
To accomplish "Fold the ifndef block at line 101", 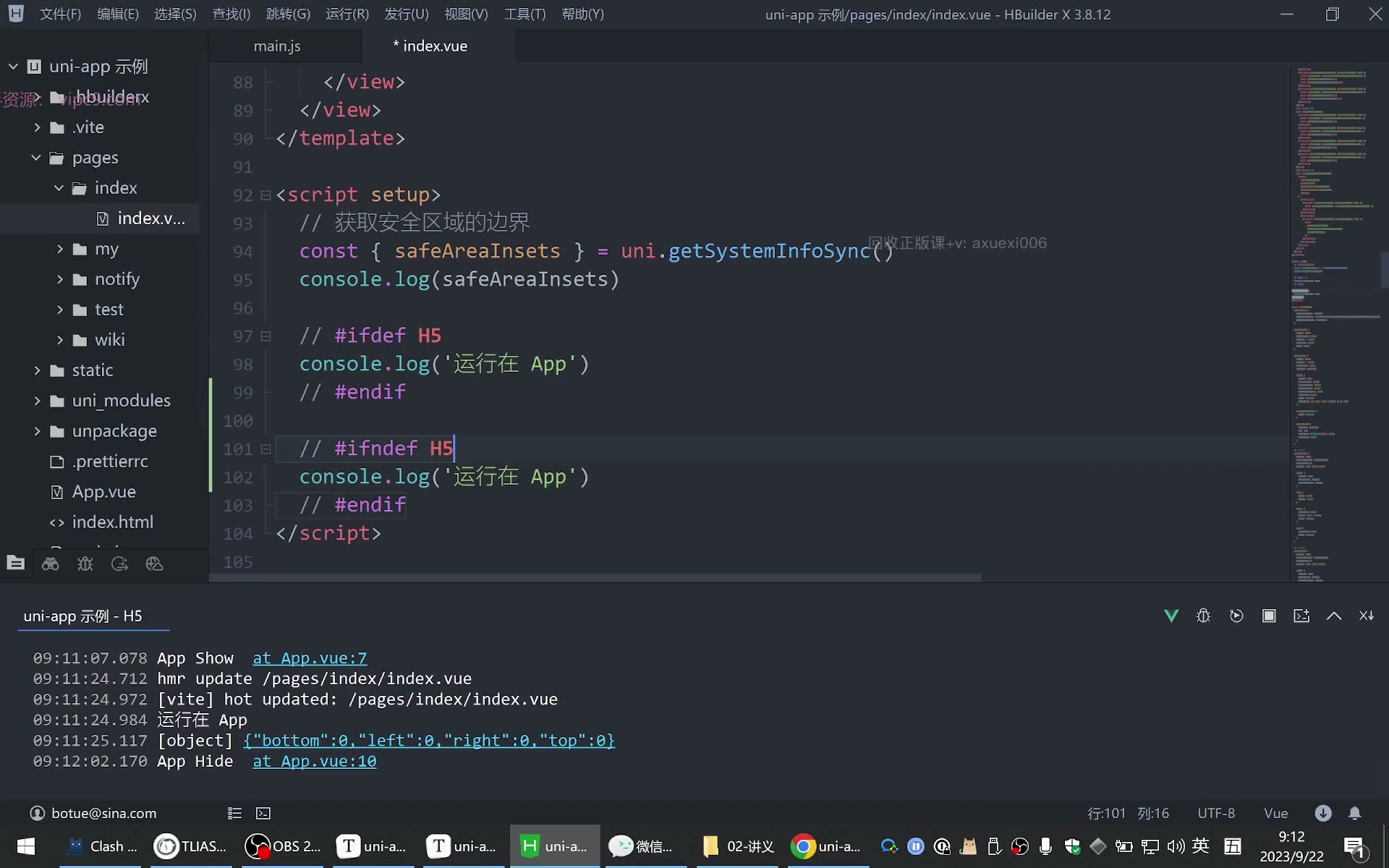I will point(266,449).
